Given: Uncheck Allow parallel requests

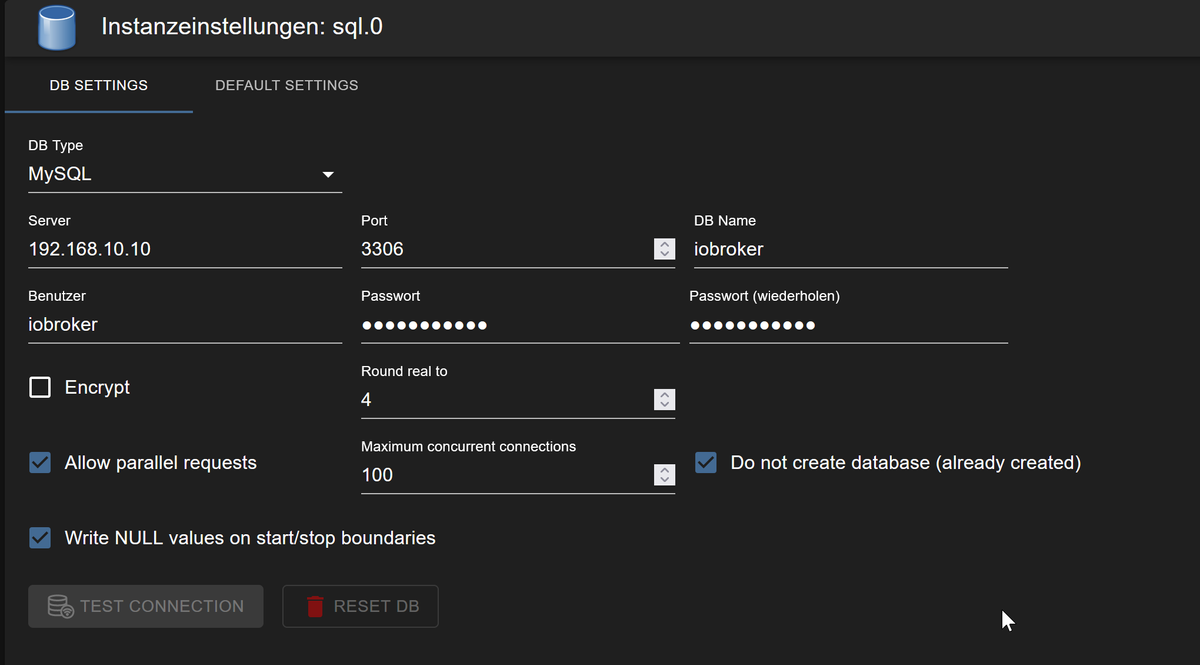Looking at the screenshot, I should [40, 463].
